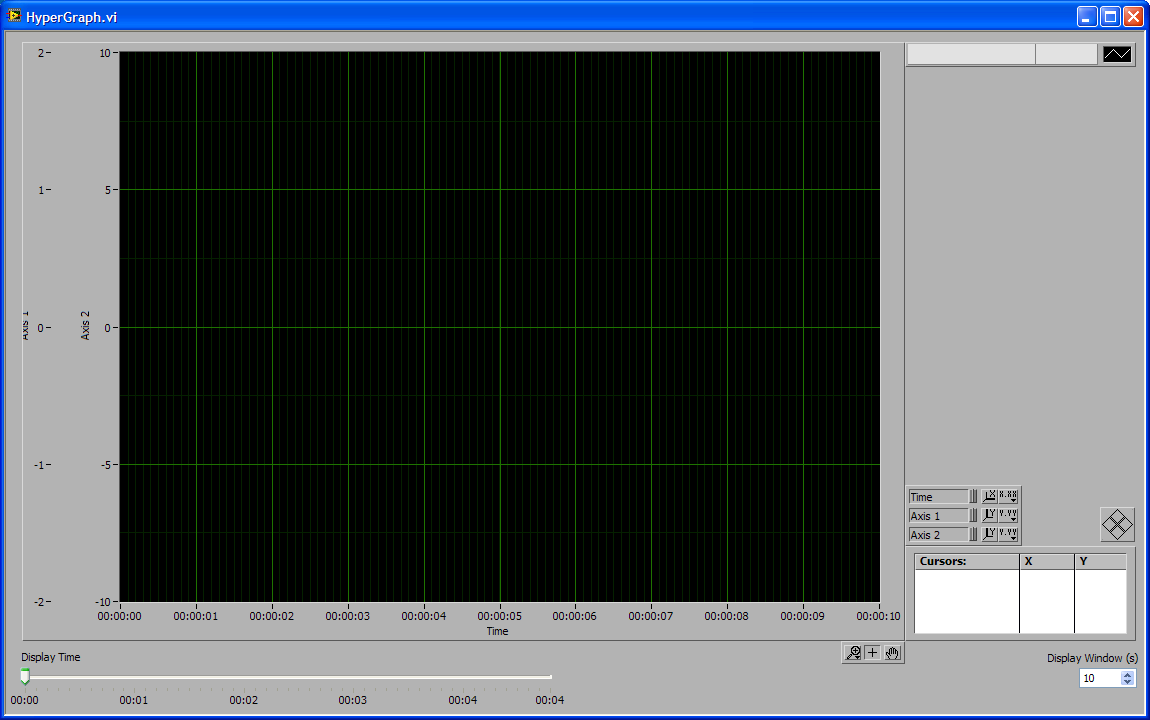
Task: Toggle the Axis 2 scale lock
Action: coord(974,535)
